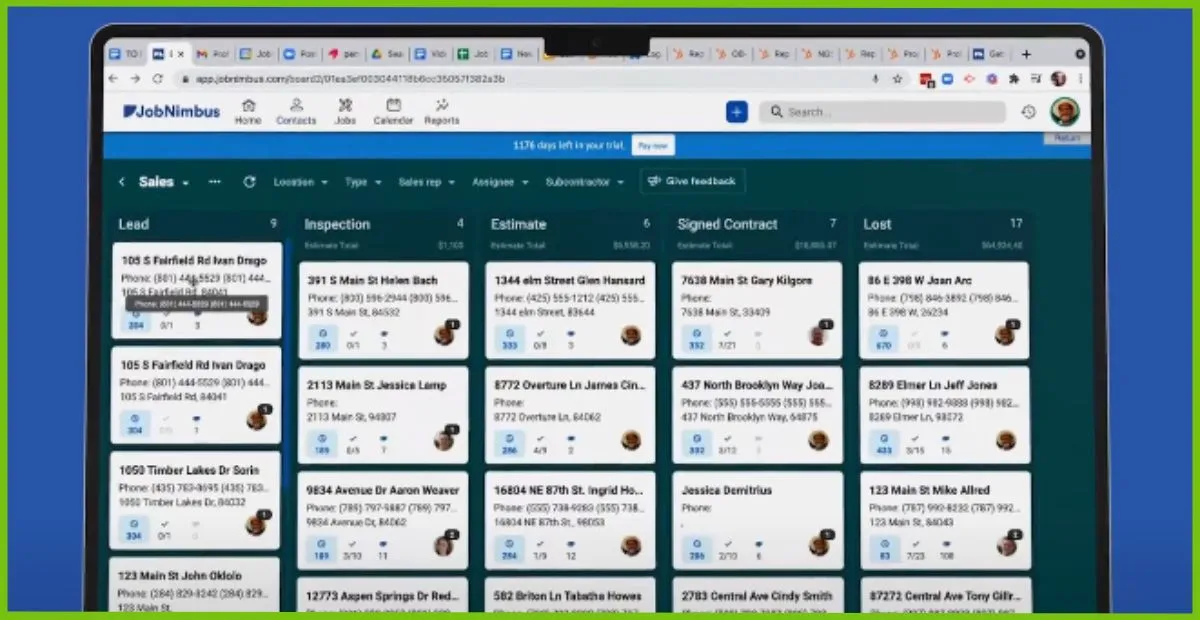Open the 12773 Aspen Springs Dr card

383,595
